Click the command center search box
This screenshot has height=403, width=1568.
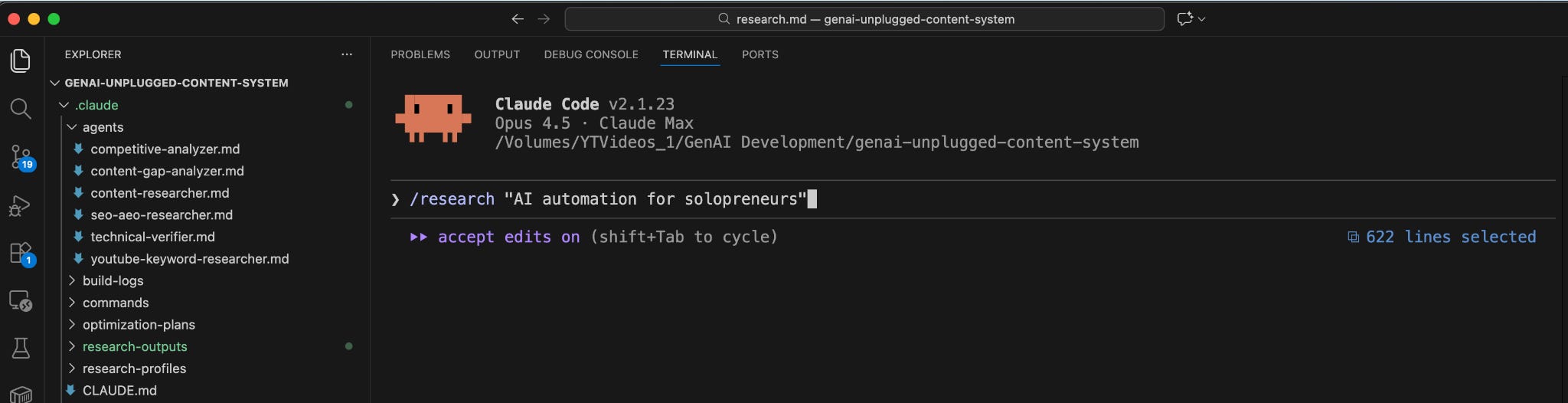tap(864, 19)
